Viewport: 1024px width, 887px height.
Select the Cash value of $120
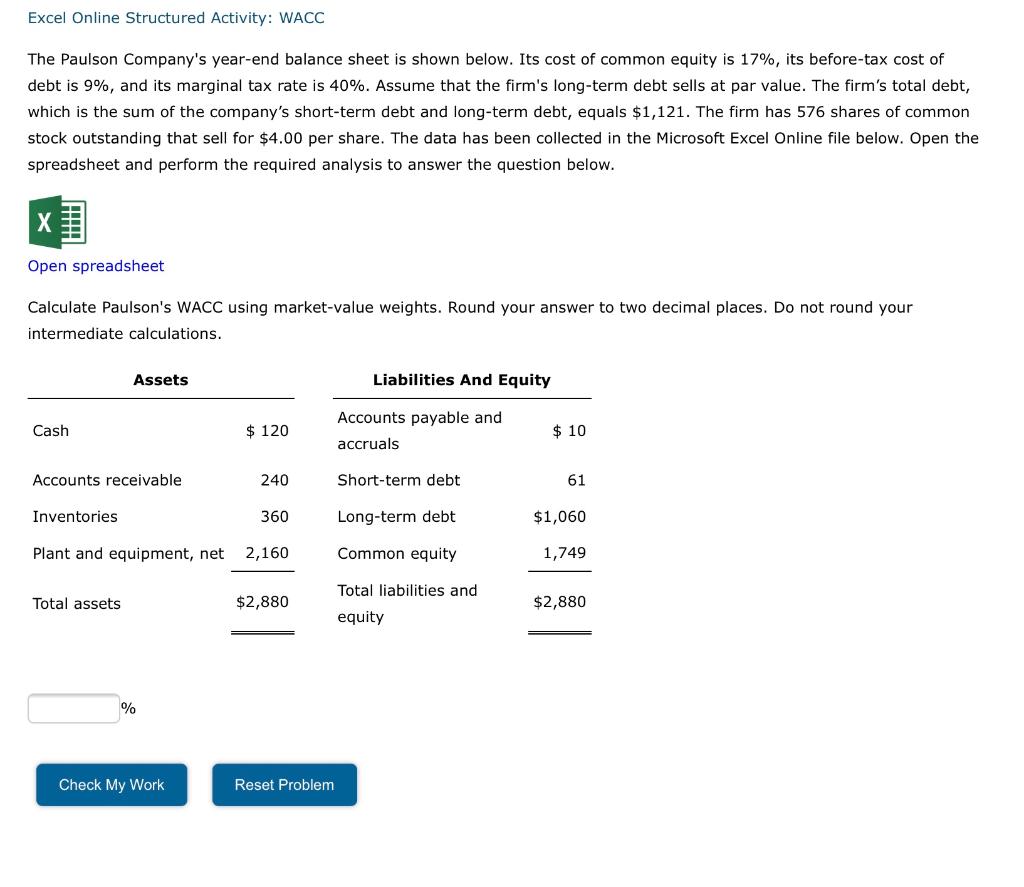pos(265,430)
